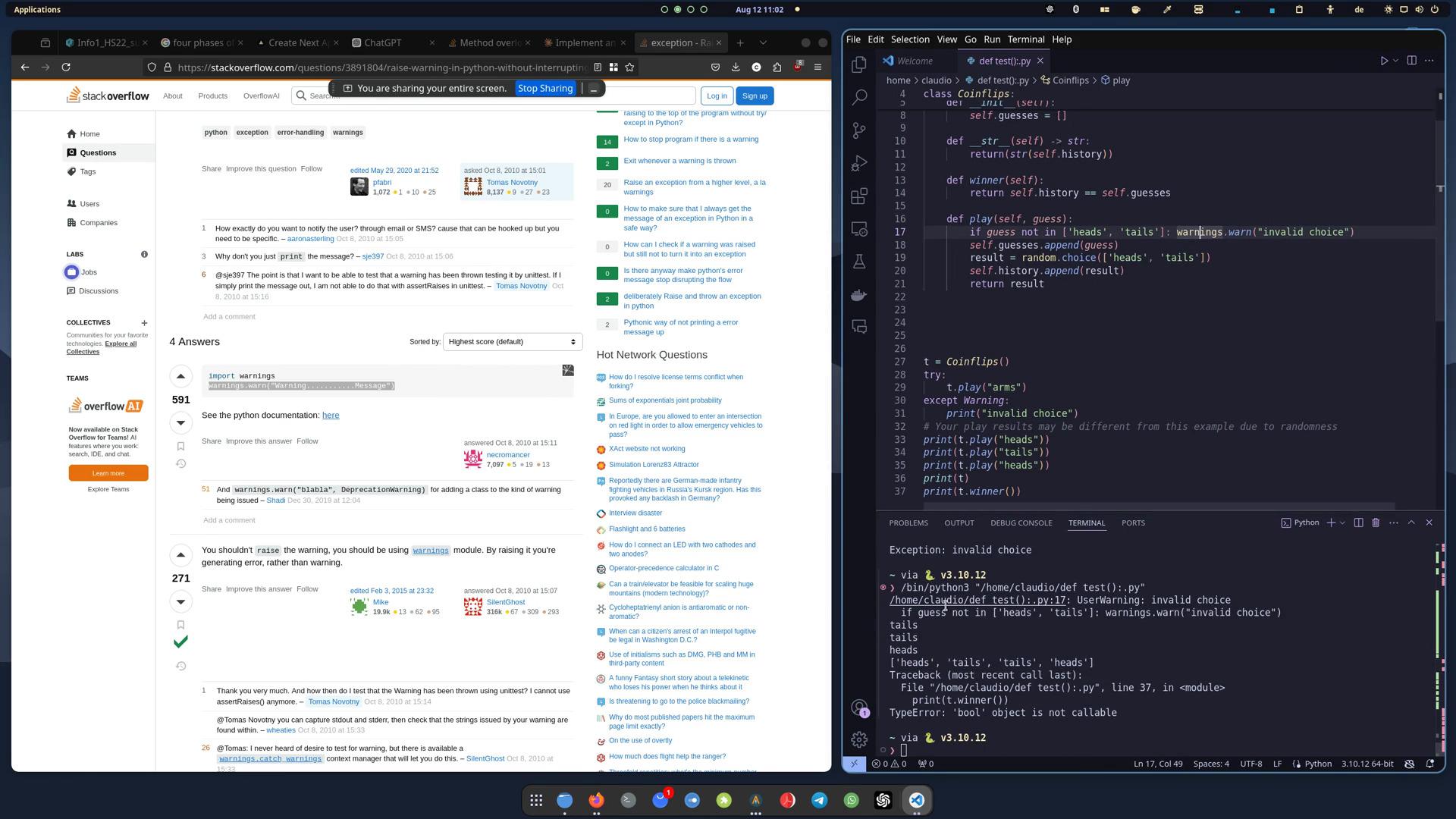Click the def test().py file tab

(x=1000, y=60)
